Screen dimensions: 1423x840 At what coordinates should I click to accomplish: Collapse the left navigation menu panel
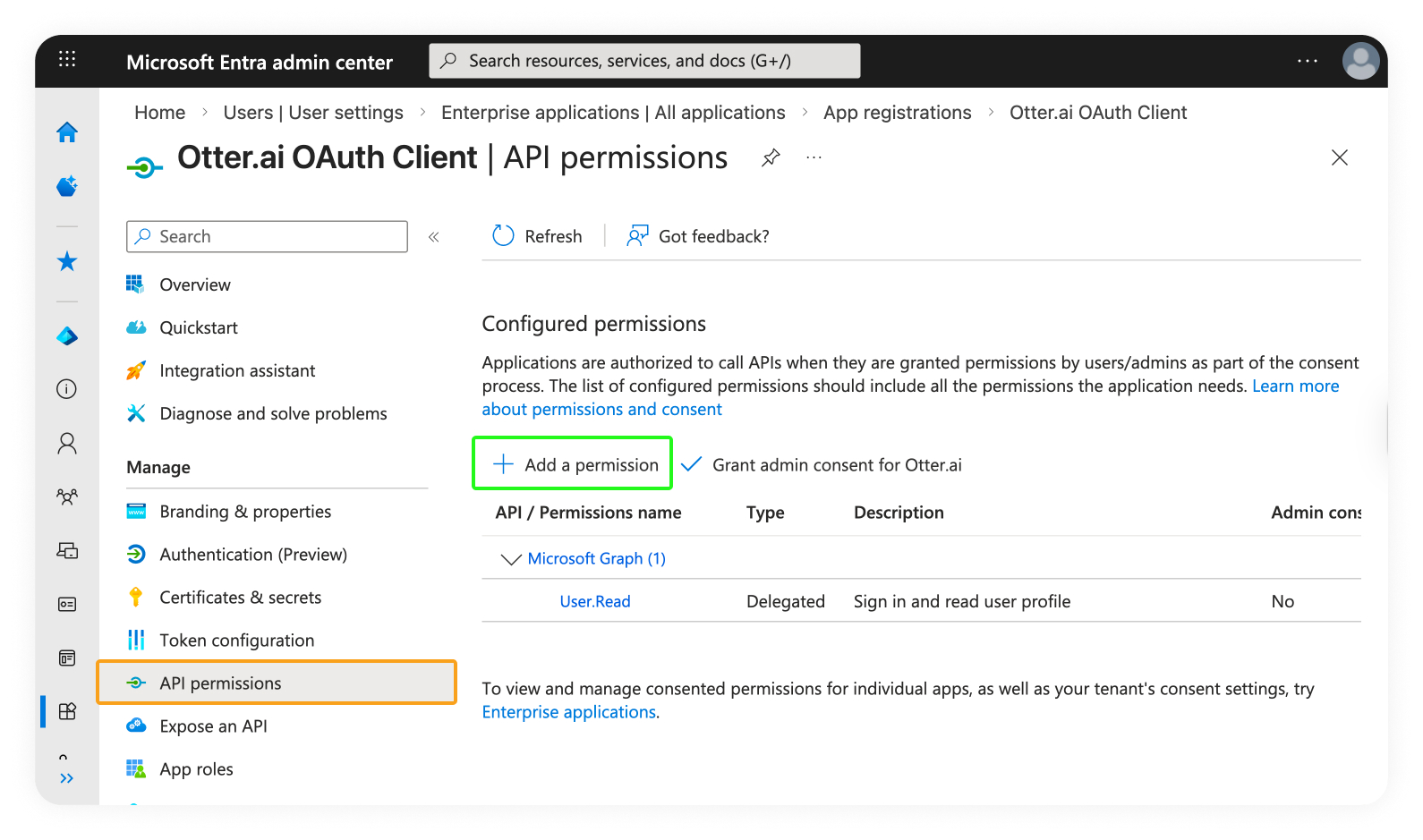click(x=434, y=237)
